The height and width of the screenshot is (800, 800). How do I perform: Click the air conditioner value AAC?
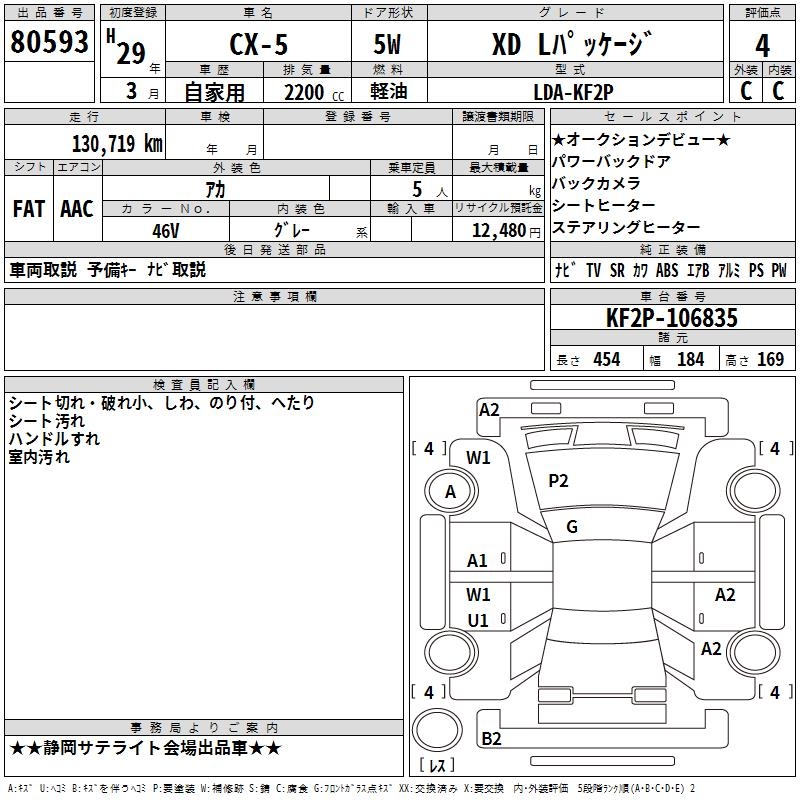click(77, 209)
